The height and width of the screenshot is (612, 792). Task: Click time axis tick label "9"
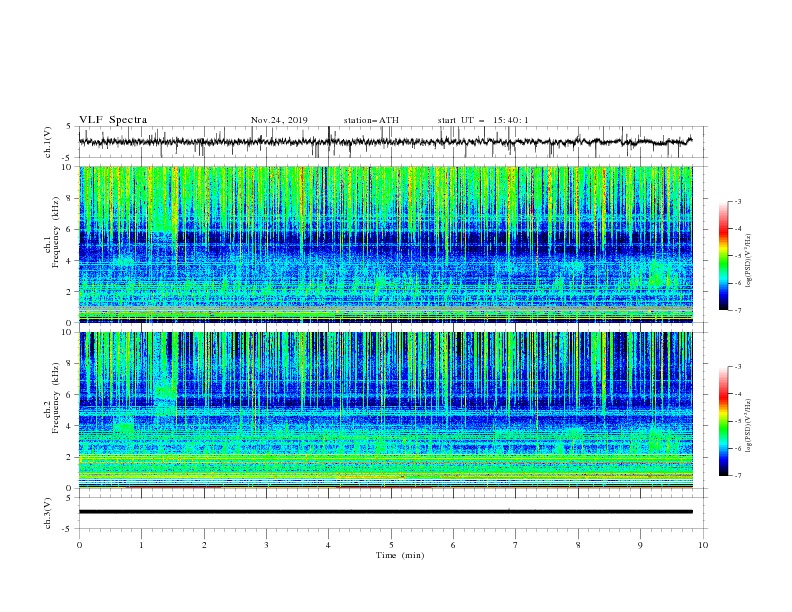click(x=641, y=545)
